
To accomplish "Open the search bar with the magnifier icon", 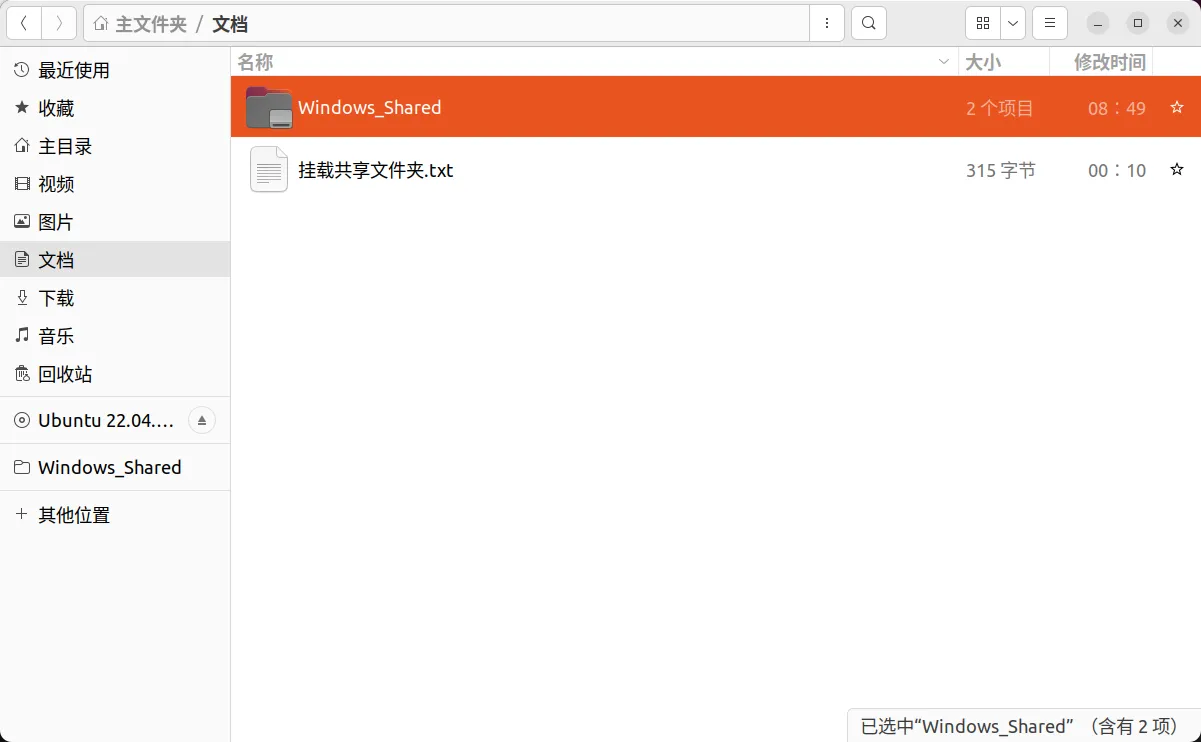I will pyautogui.click(x=867, y=22).
